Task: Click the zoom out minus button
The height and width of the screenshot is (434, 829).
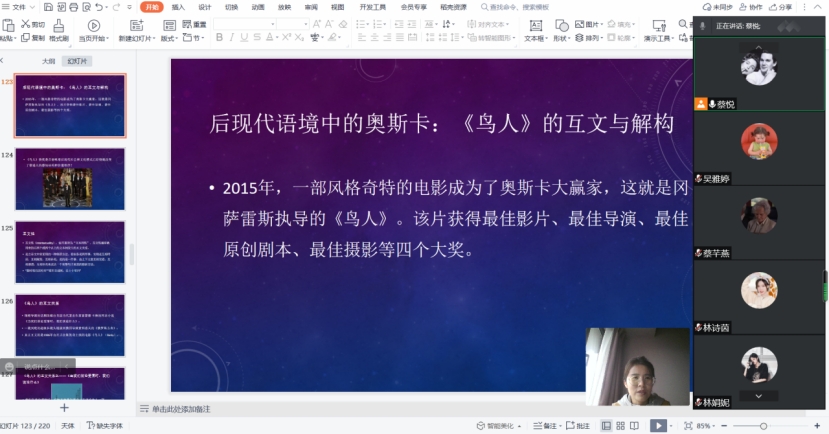Action: 724,426
